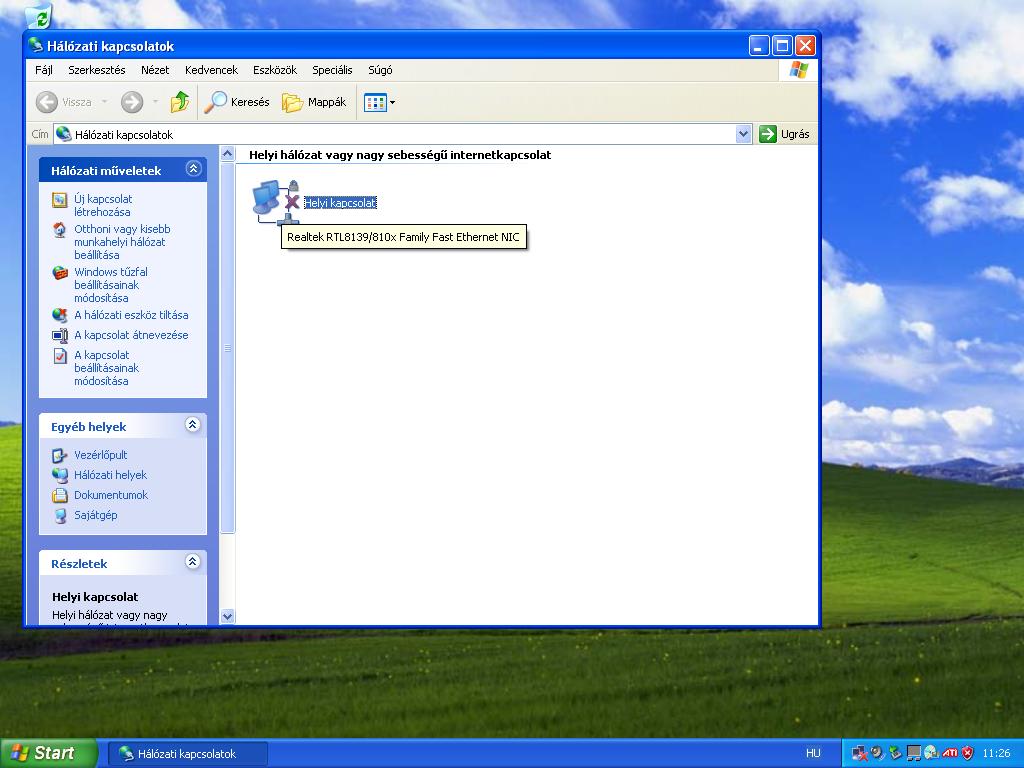Open the Nézet menu
Image resolution: width=1024 pixels, height=768 pixels.
(x=155, y=70)
